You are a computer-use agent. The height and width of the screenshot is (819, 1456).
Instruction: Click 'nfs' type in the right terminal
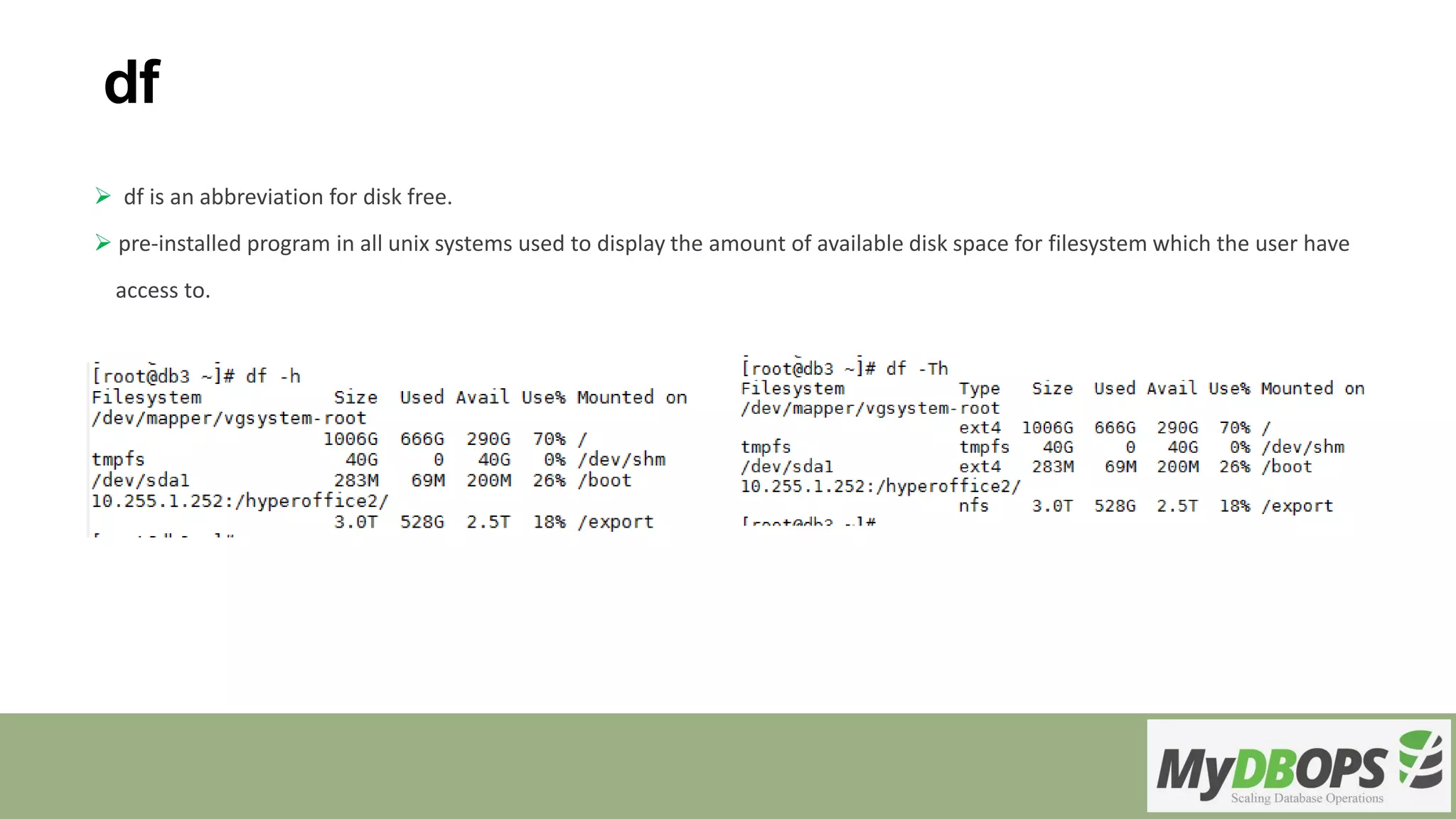(x=973, y=505)
